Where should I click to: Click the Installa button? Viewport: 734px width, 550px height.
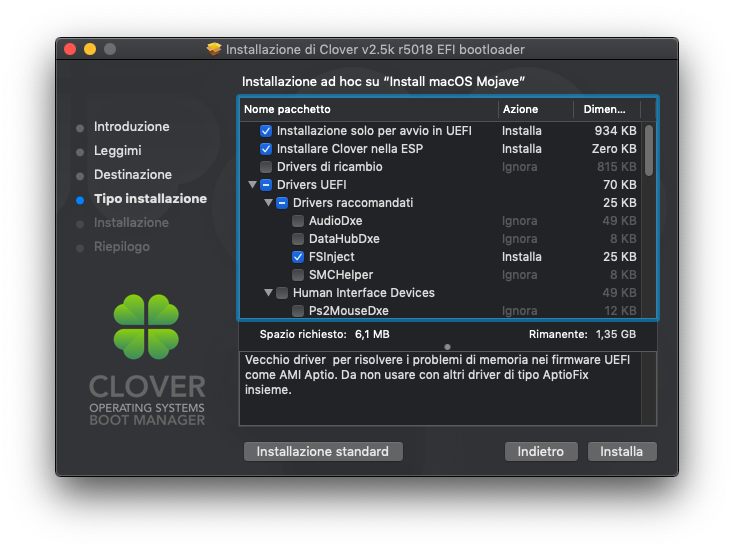[622, 451]
